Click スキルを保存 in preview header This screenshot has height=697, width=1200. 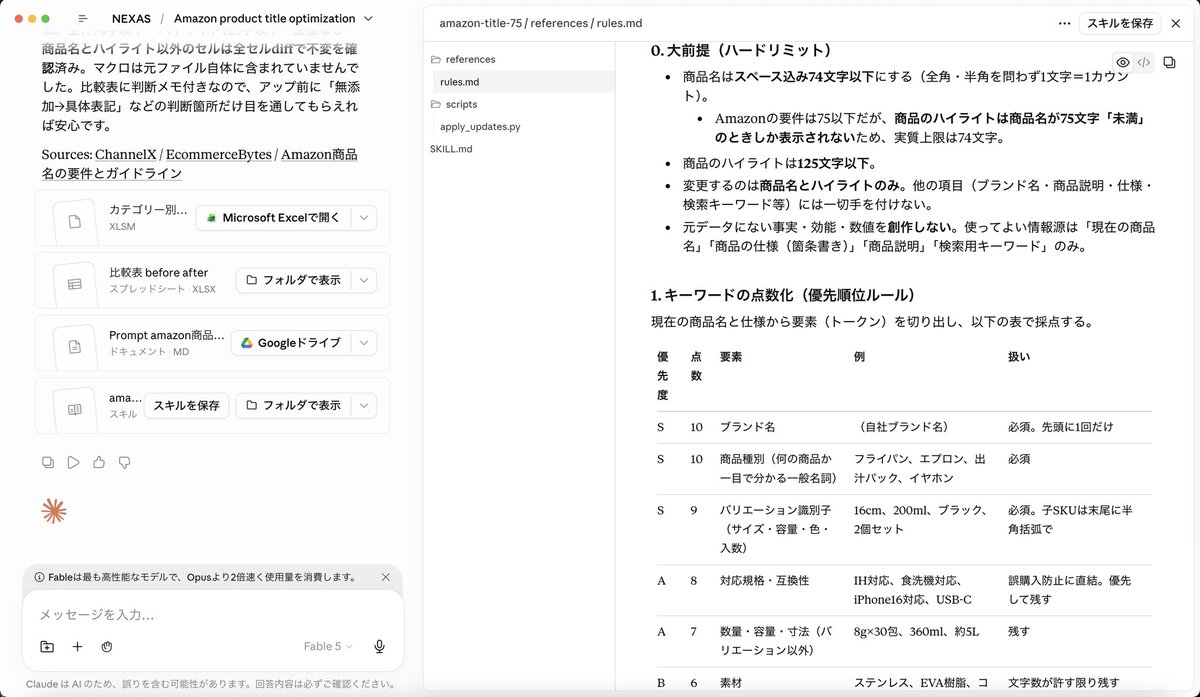click(1120, 22)
